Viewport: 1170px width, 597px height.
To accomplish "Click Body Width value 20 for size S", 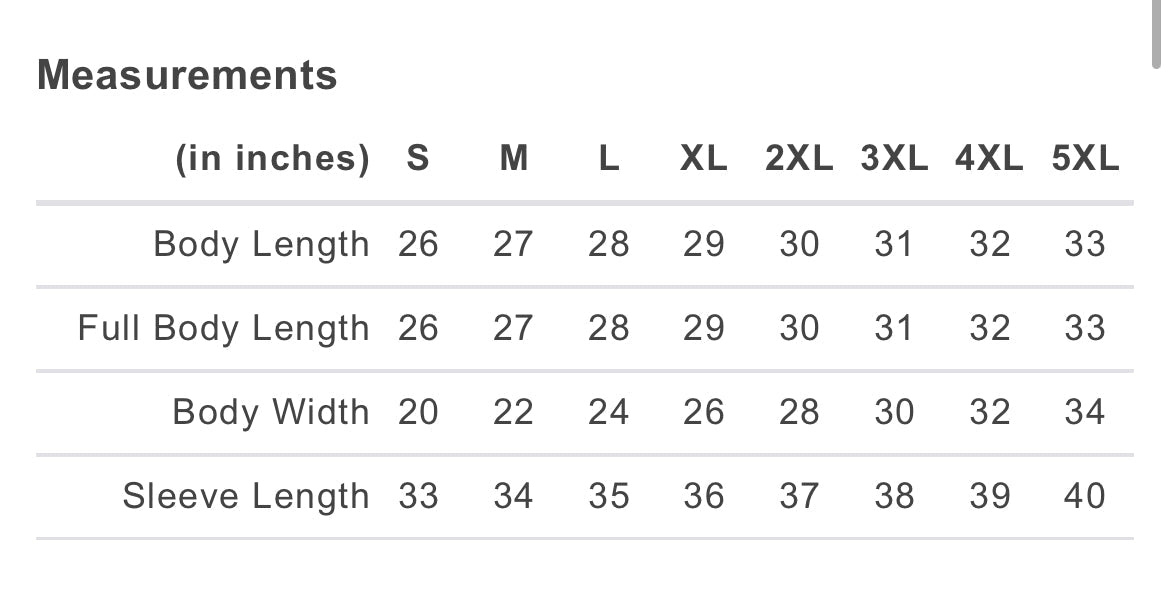I will click(x=418, y=412).
